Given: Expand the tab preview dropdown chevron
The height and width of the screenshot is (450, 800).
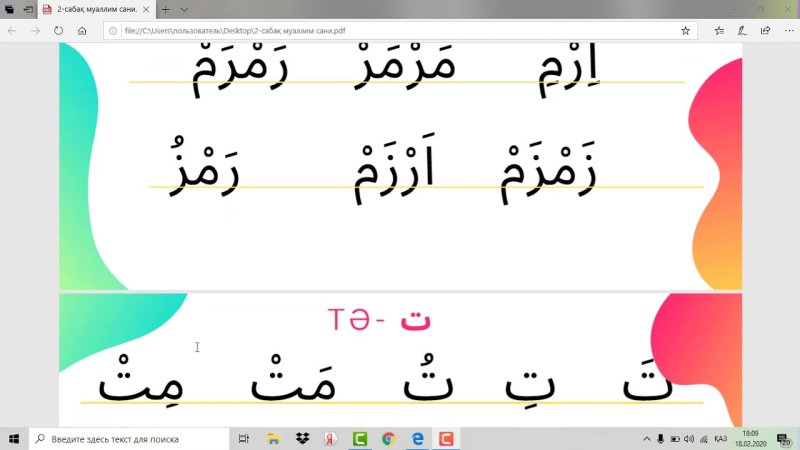Looking at the screenshot, I should point(184,9).
